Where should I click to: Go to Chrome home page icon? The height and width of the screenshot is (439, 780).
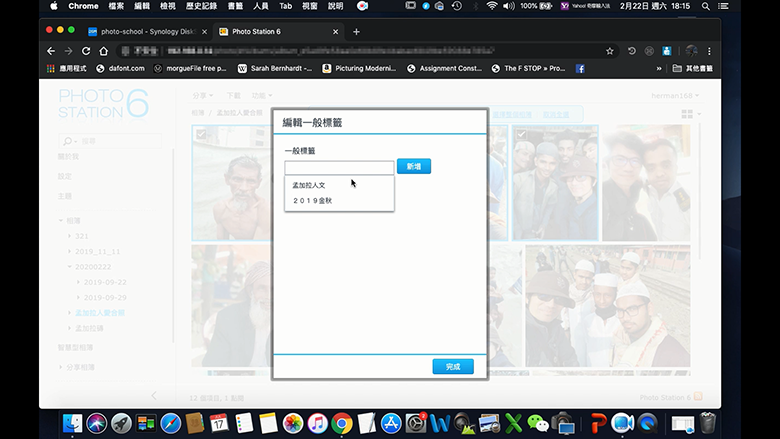pyautogui.click(x=103, y=51)
